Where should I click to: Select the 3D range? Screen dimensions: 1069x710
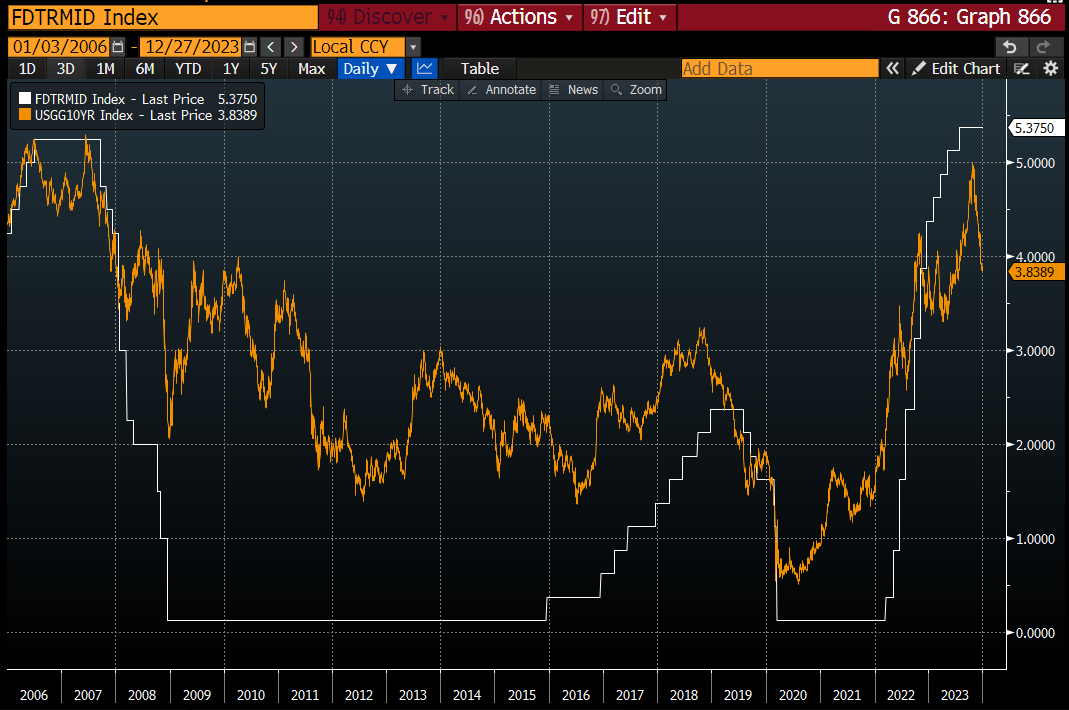(x=65, y=68)
